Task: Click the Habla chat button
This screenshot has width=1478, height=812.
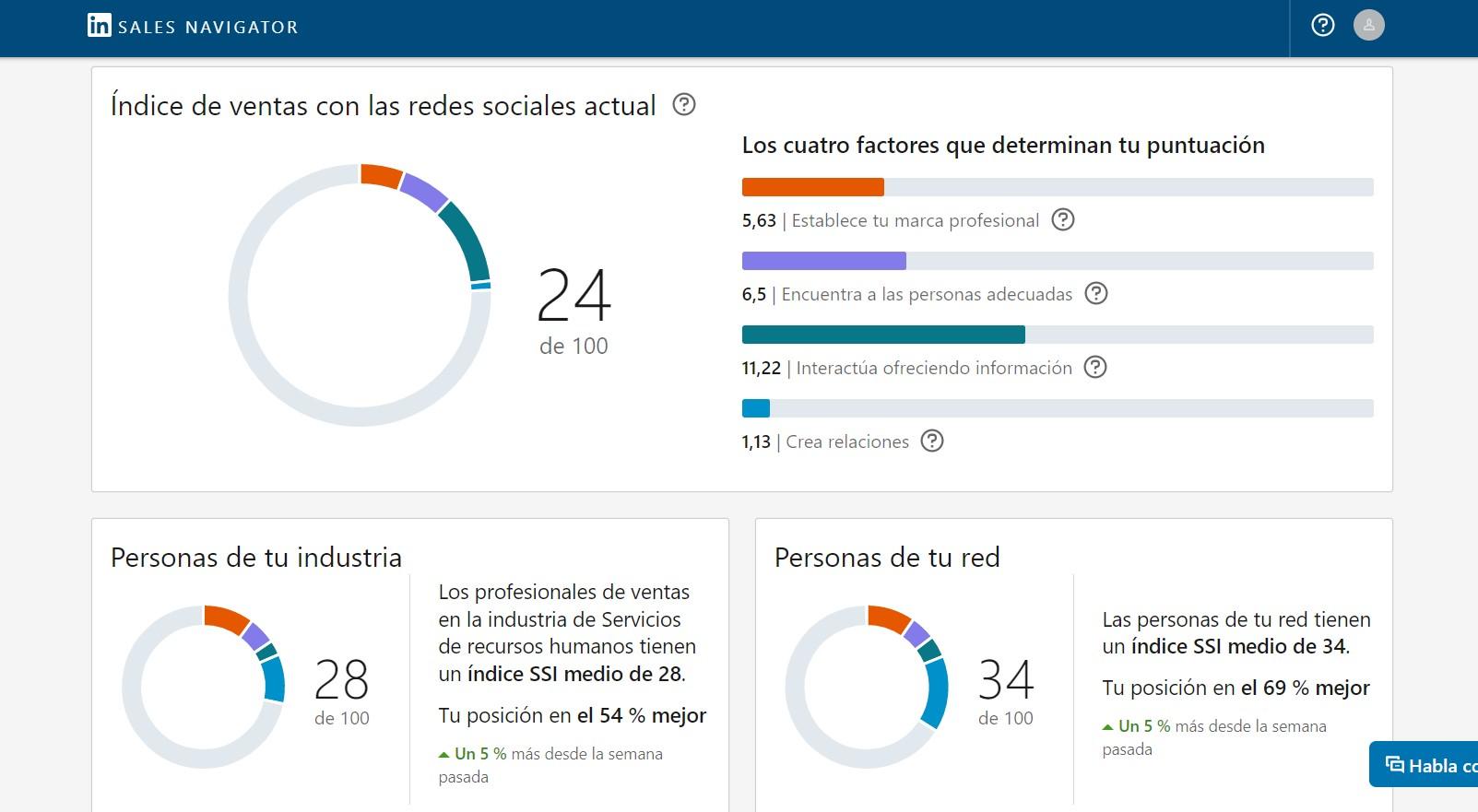Action: 1424,764
